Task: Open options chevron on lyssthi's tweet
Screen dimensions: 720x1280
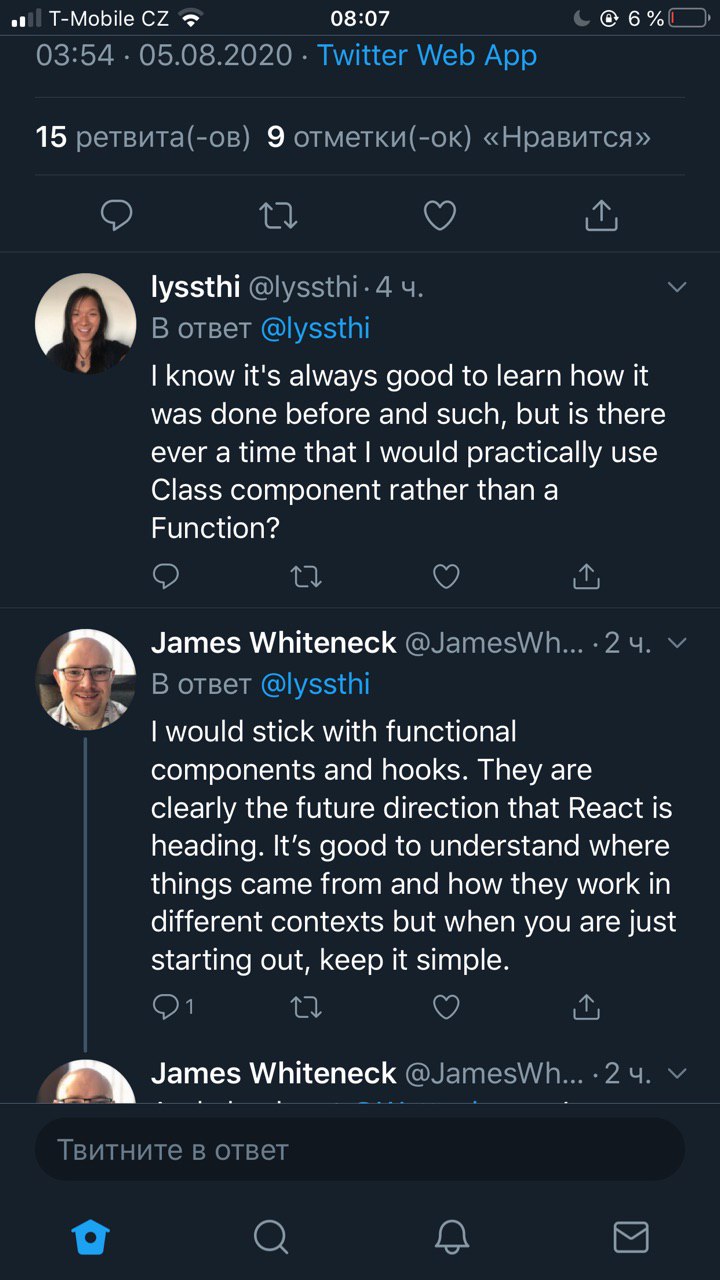Action: point(677,288)
